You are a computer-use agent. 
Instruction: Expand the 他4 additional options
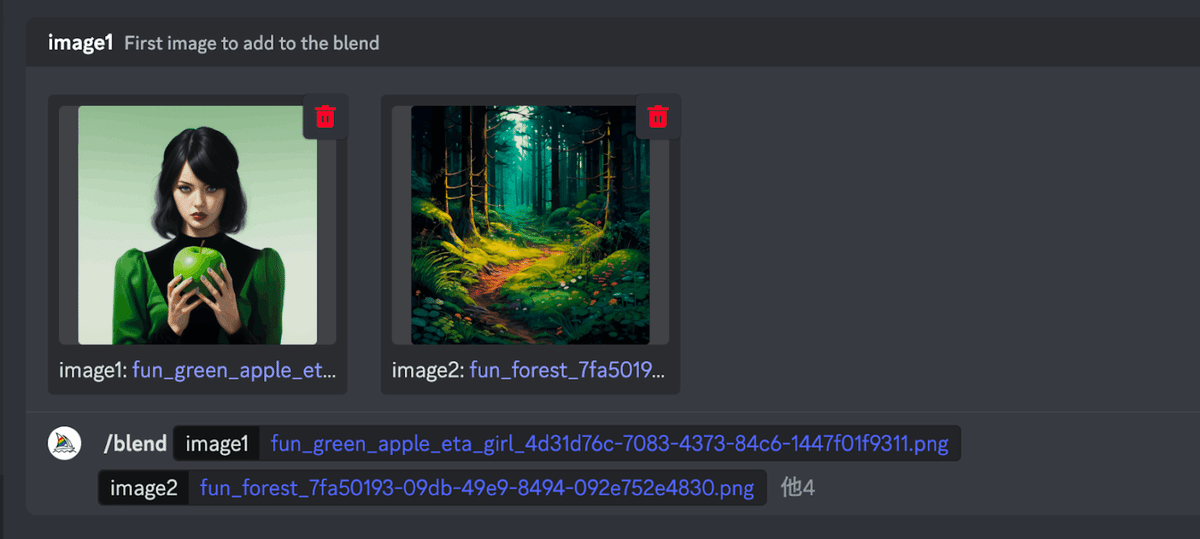coord(798,489)
